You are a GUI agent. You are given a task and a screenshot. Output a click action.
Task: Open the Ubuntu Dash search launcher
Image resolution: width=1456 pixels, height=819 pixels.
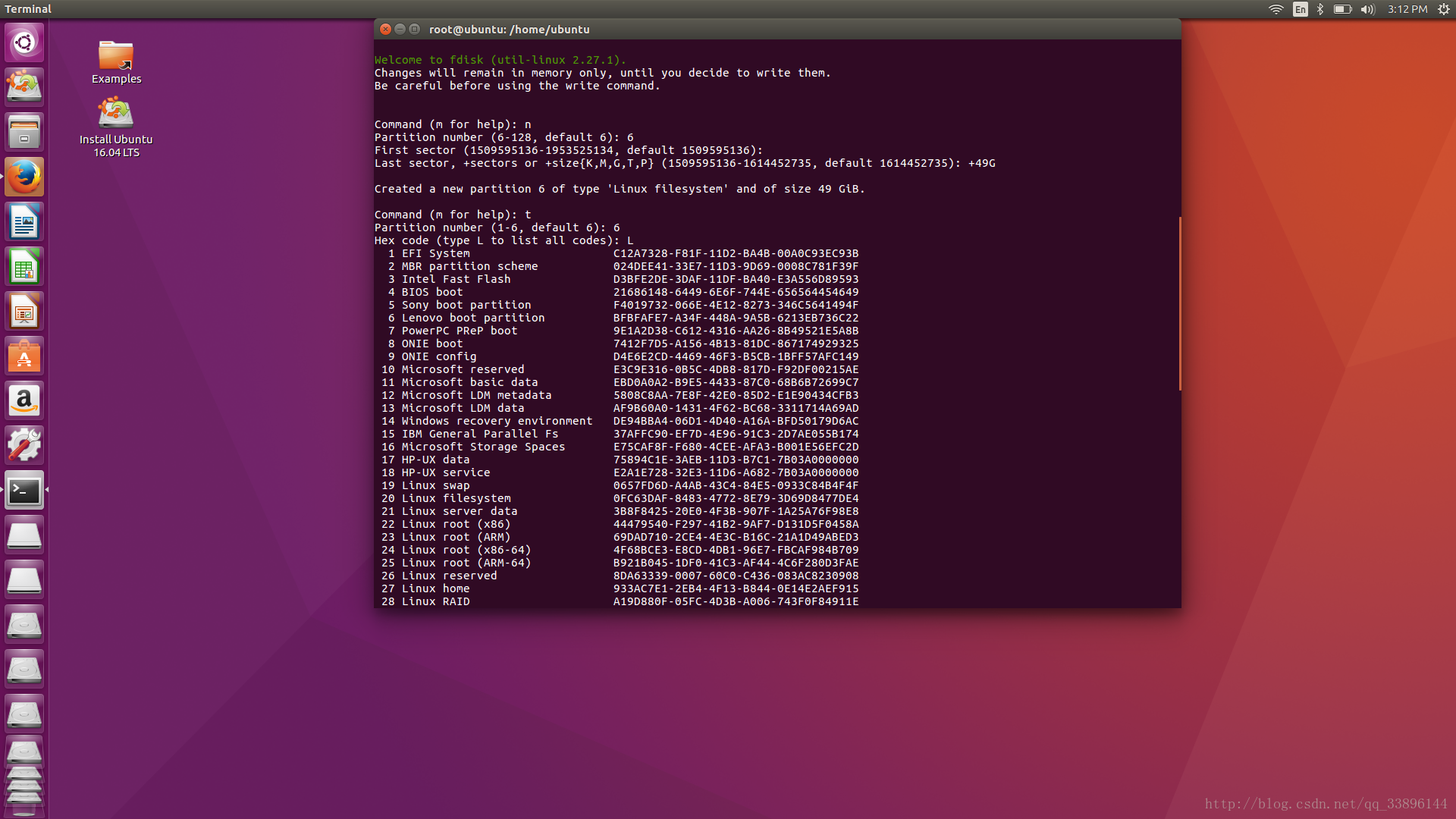point(24,42)
